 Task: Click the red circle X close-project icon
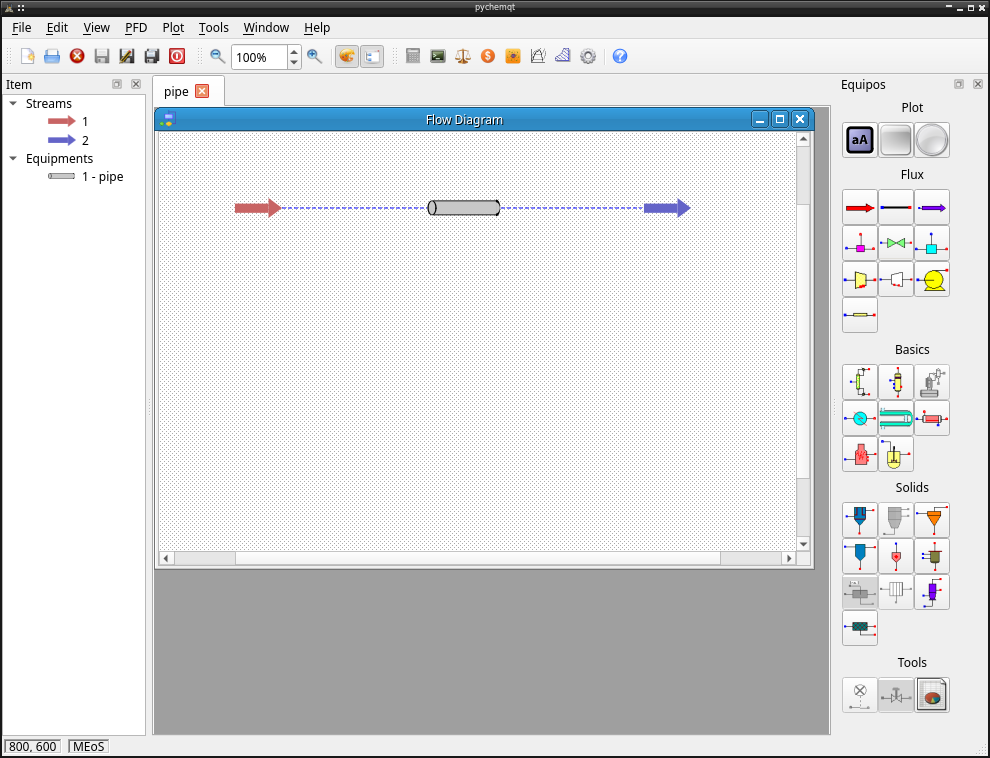tap(77, 56)
